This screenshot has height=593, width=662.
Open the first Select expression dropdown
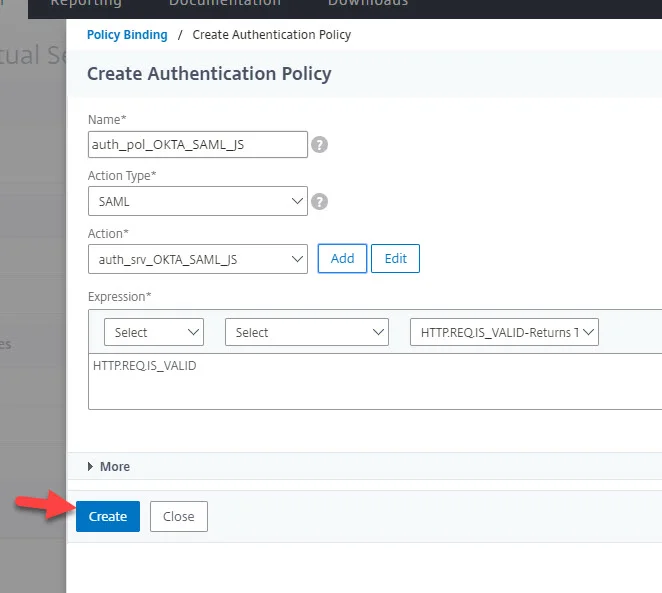[154, 332]
